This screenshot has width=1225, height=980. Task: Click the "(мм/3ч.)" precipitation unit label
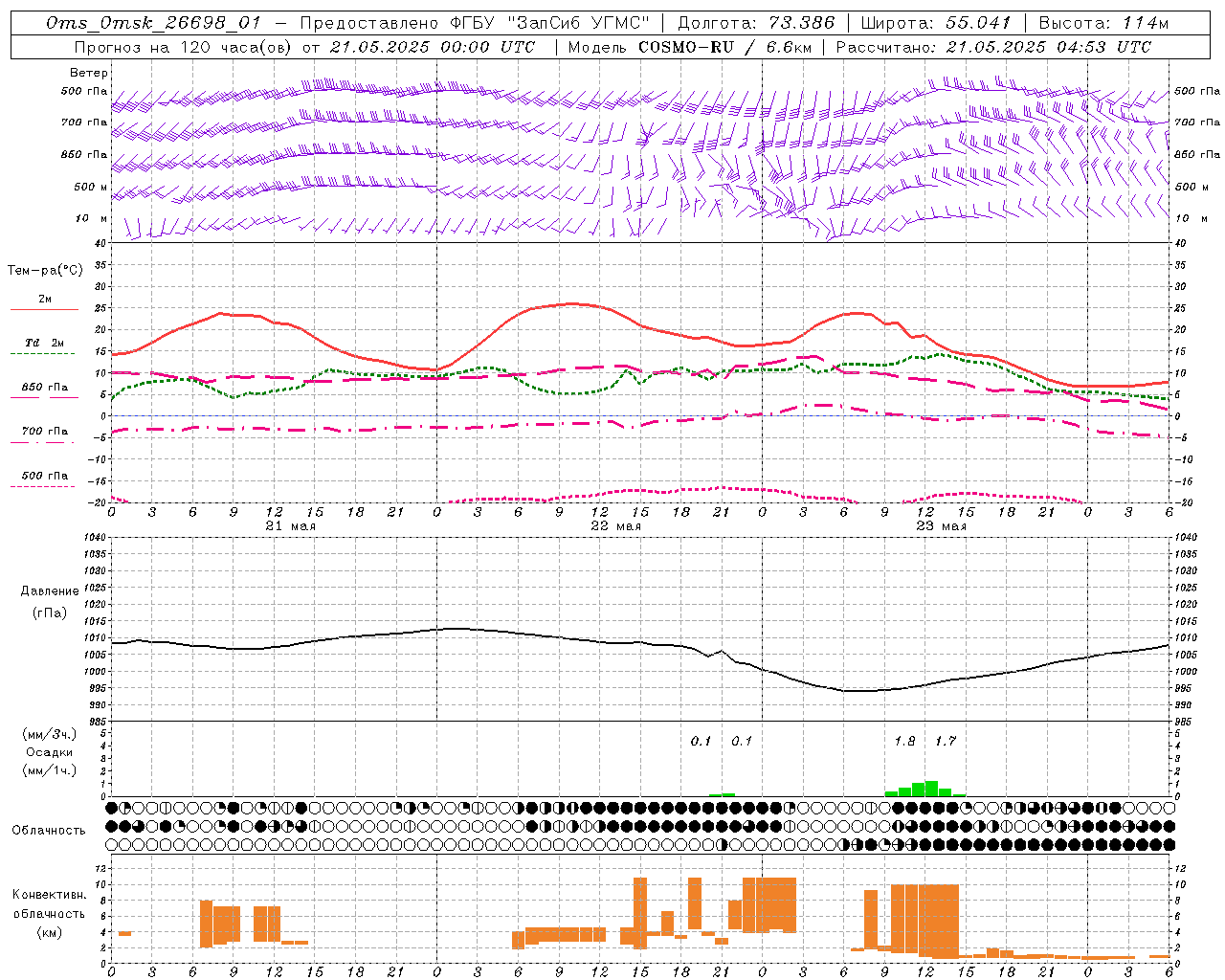pyautogui.click(x=49, y=734)
